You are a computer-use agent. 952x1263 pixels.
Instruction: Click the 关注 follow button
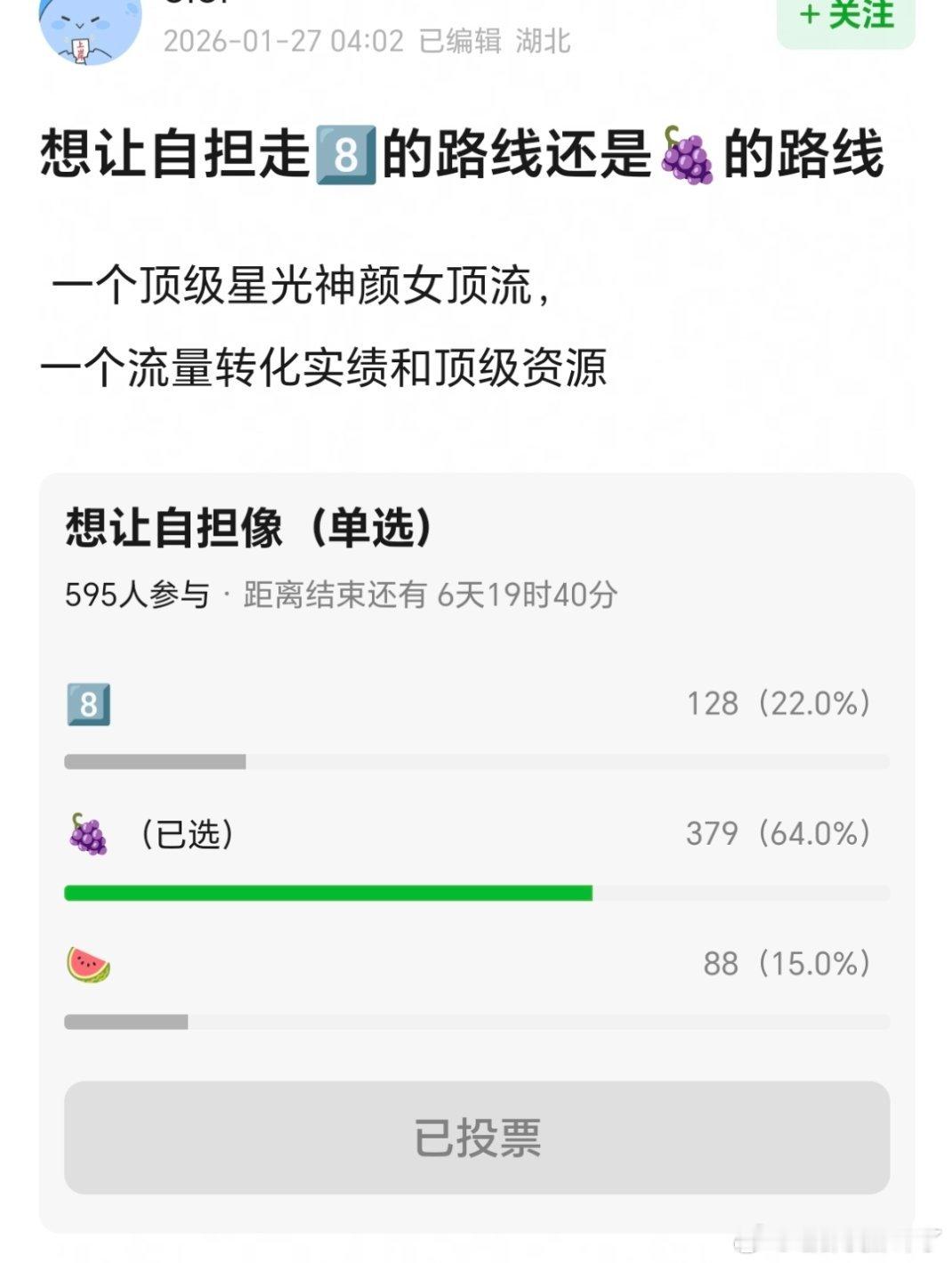pyautogui.click(x=846, y=18)
